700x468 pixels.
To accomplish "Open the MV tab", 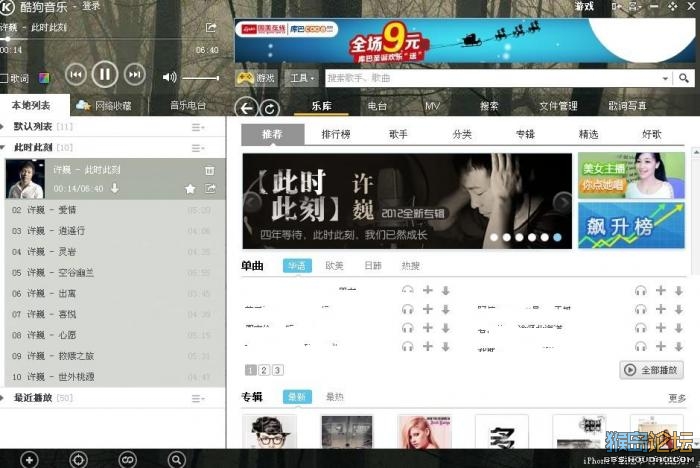I will pyautogui.click(x=432, y=106).
